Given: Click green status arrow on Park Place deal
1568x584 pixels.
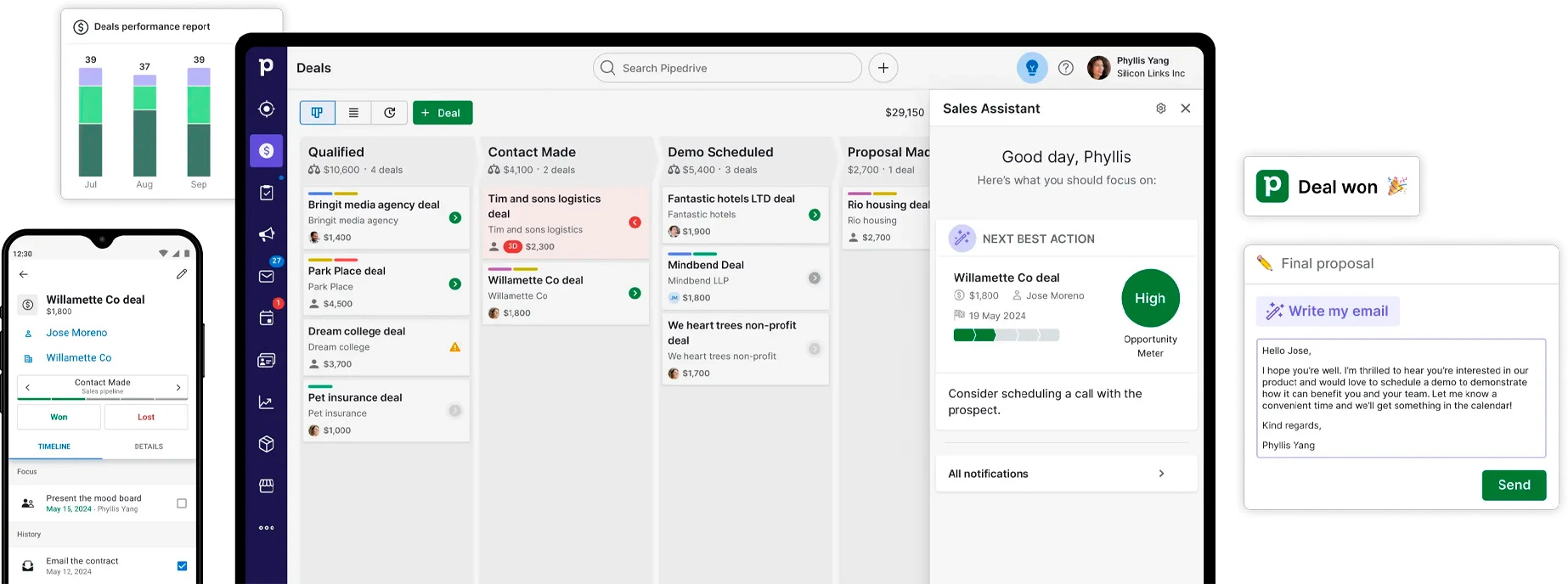Looking at the screenshot, I should [455, 284].
